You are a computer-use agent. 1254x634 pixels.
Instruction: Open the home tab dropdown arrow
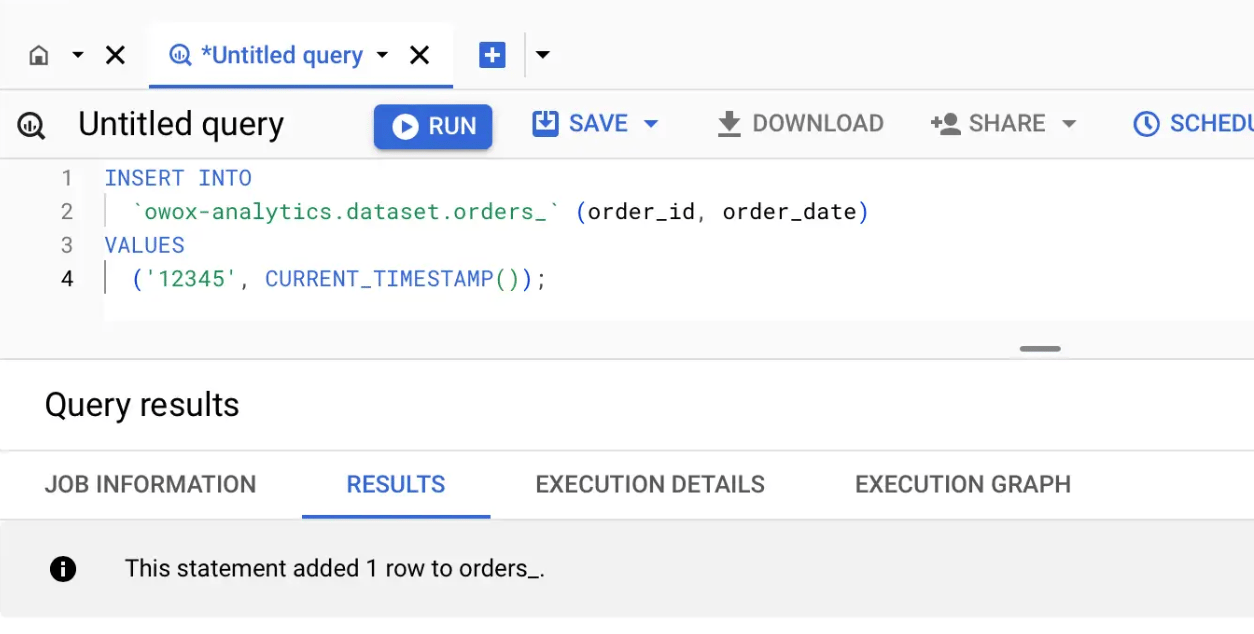point(78,55)
